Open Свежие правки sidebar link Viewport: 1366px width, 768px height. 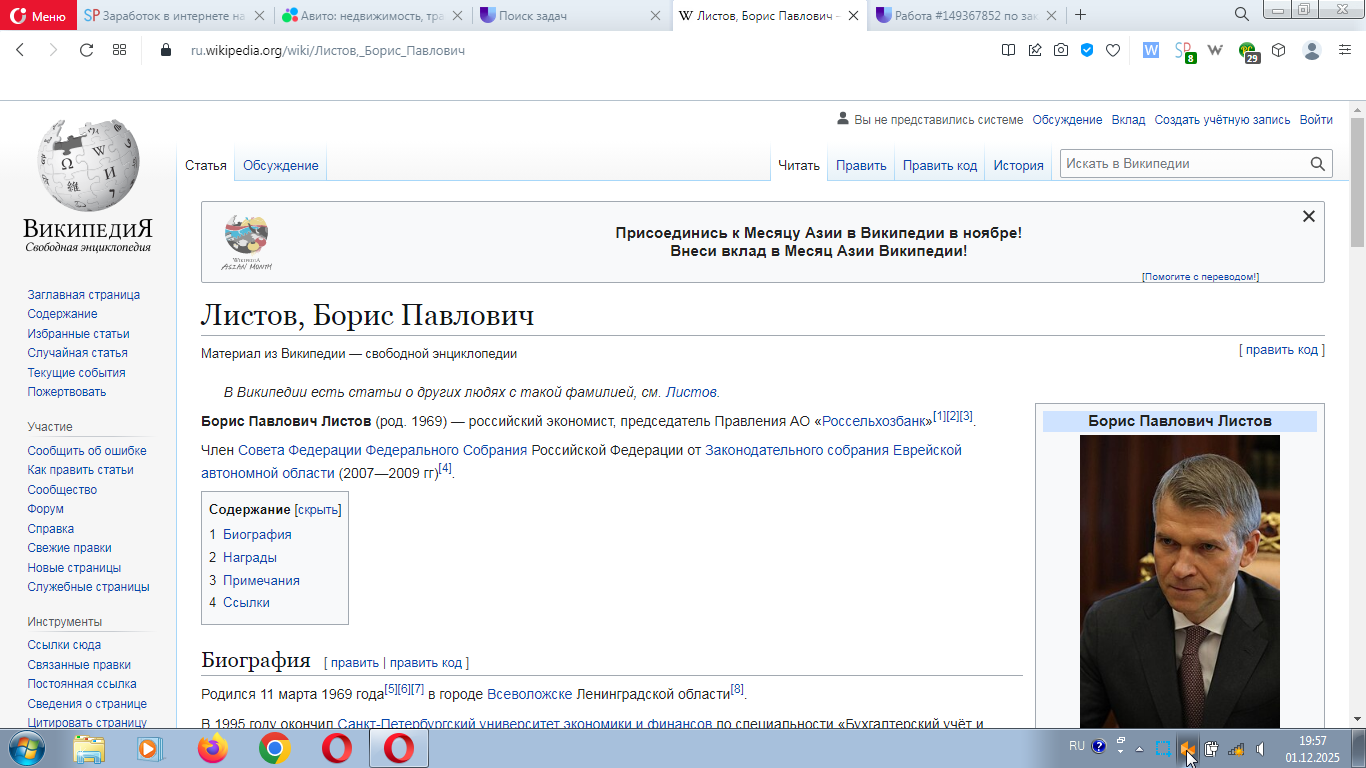point(70,548)
